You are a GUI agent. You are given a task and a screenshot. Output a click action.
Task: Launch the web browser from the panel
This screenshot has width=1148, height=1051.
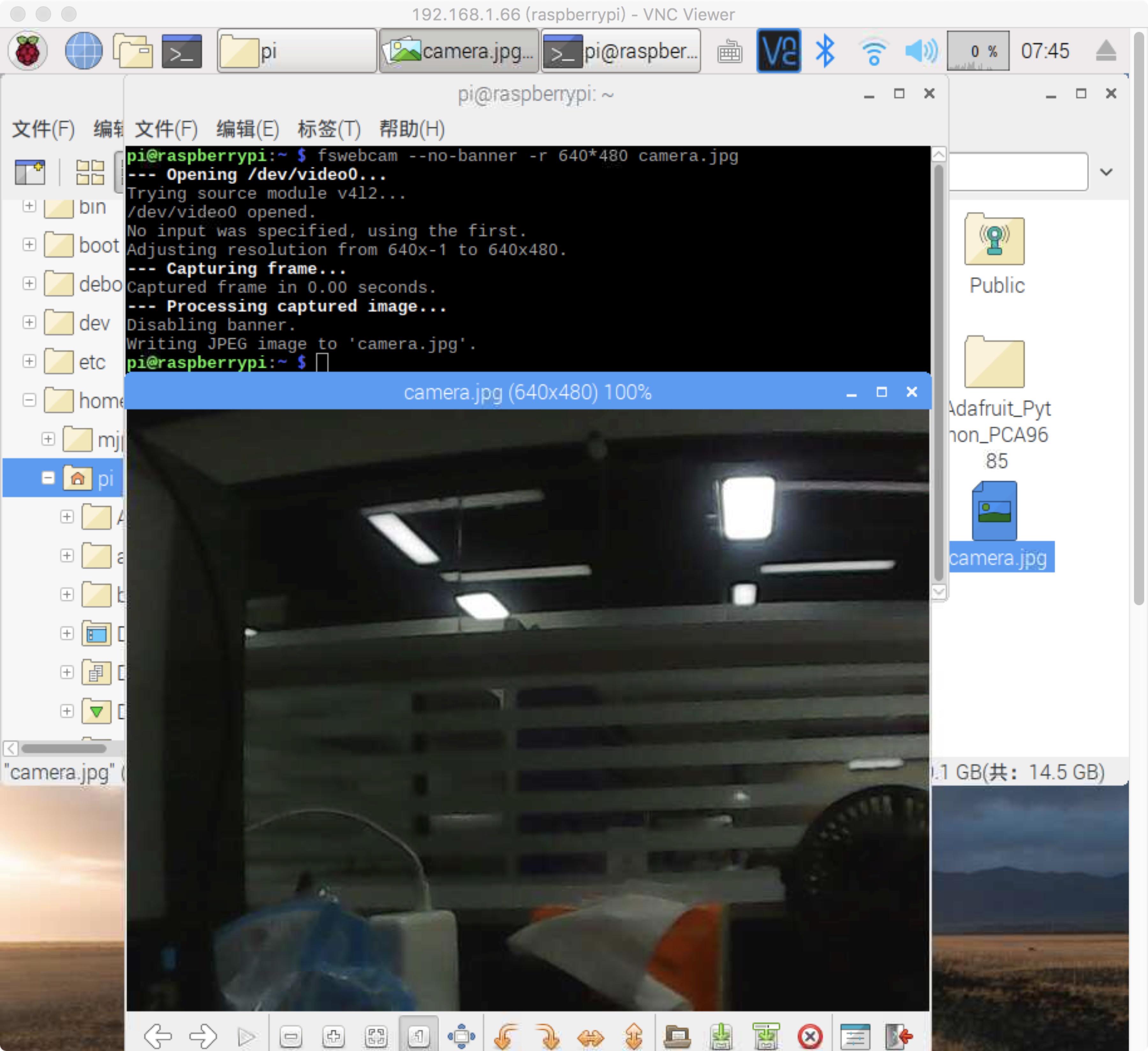(x=84, y=51)
